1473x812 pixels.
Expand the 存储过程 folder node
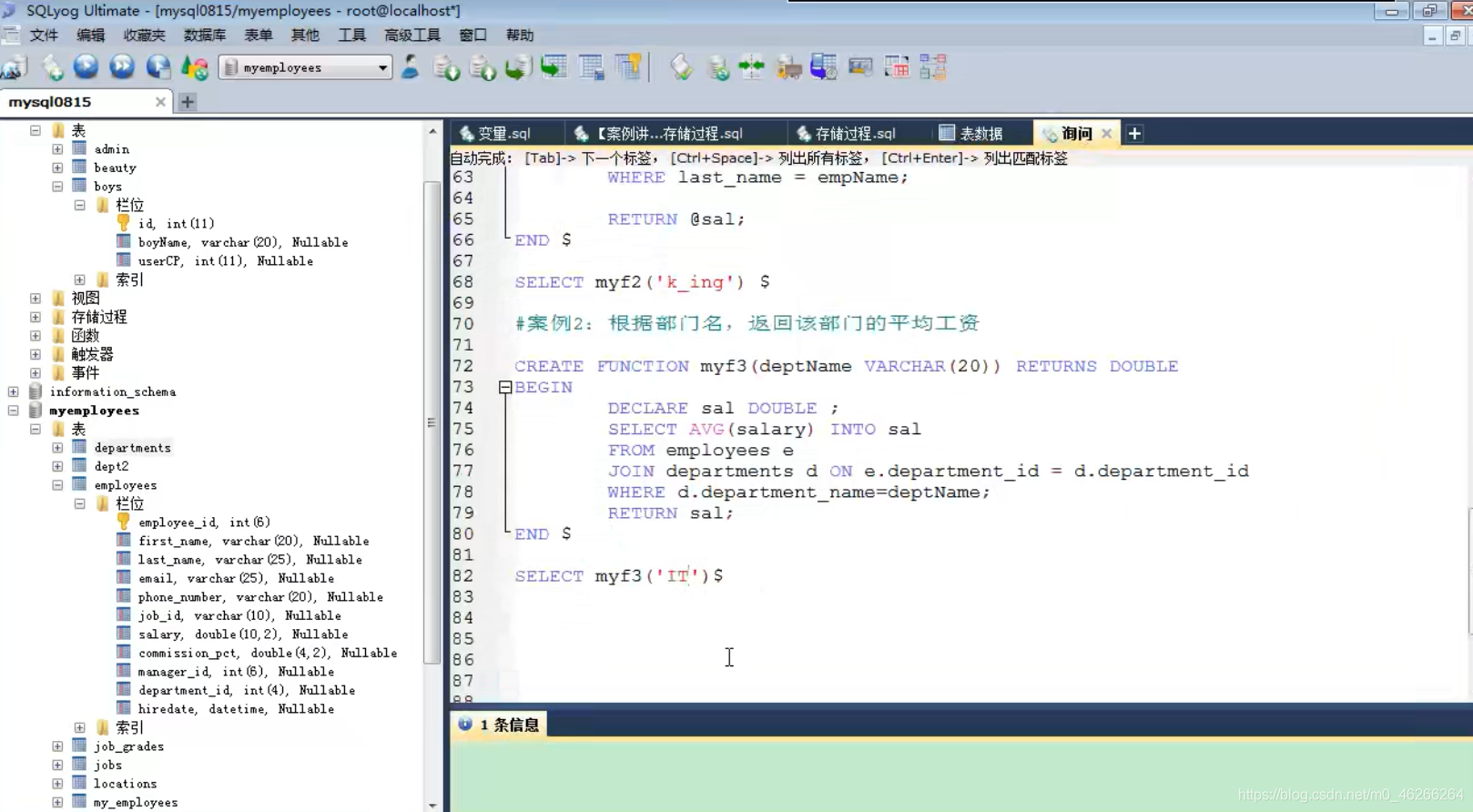tap(36, 317)
